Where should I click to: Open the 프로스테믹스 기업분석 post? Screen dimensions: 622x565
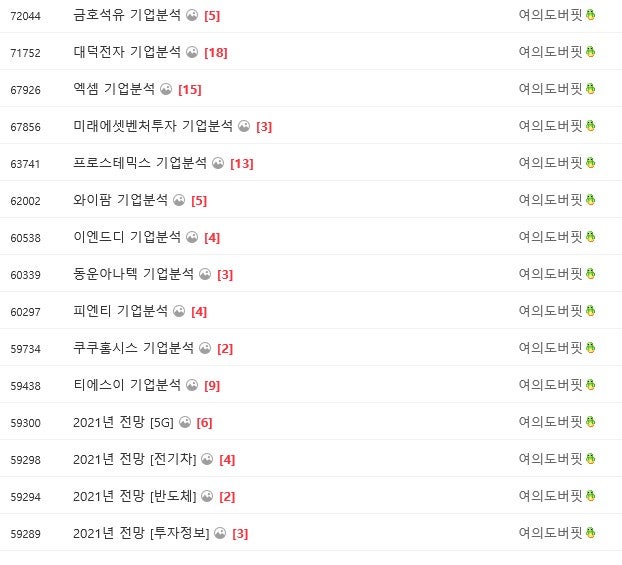(140, 163)
